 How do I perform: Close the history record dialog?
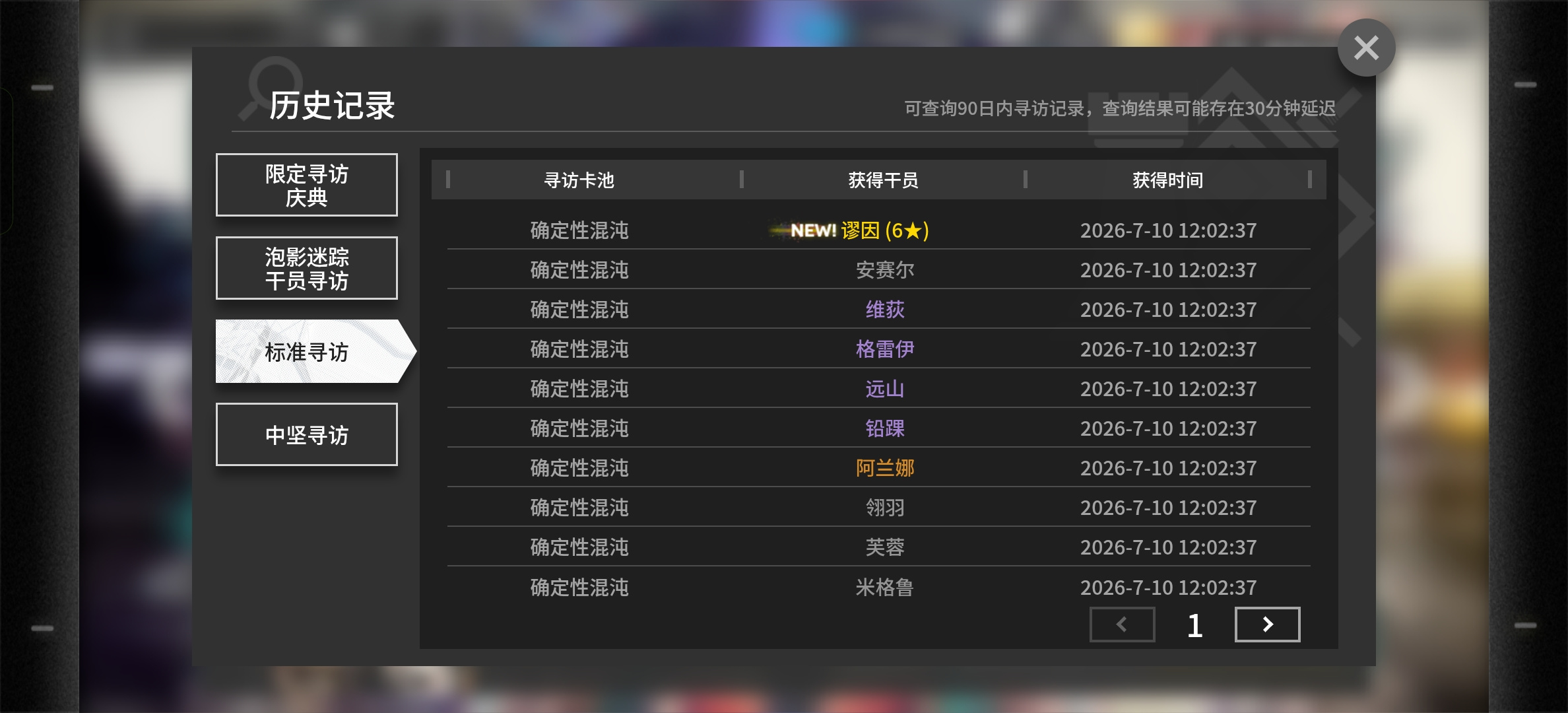(1366, 48)
